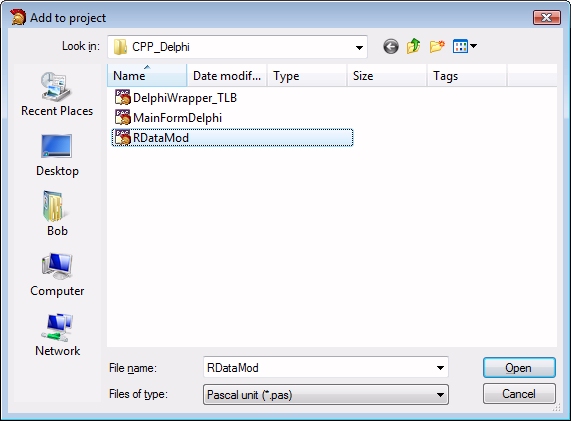The width and height of the screenshot is (571, 421).
Task: Sort by the Name column header
Action: pos(147,75)
